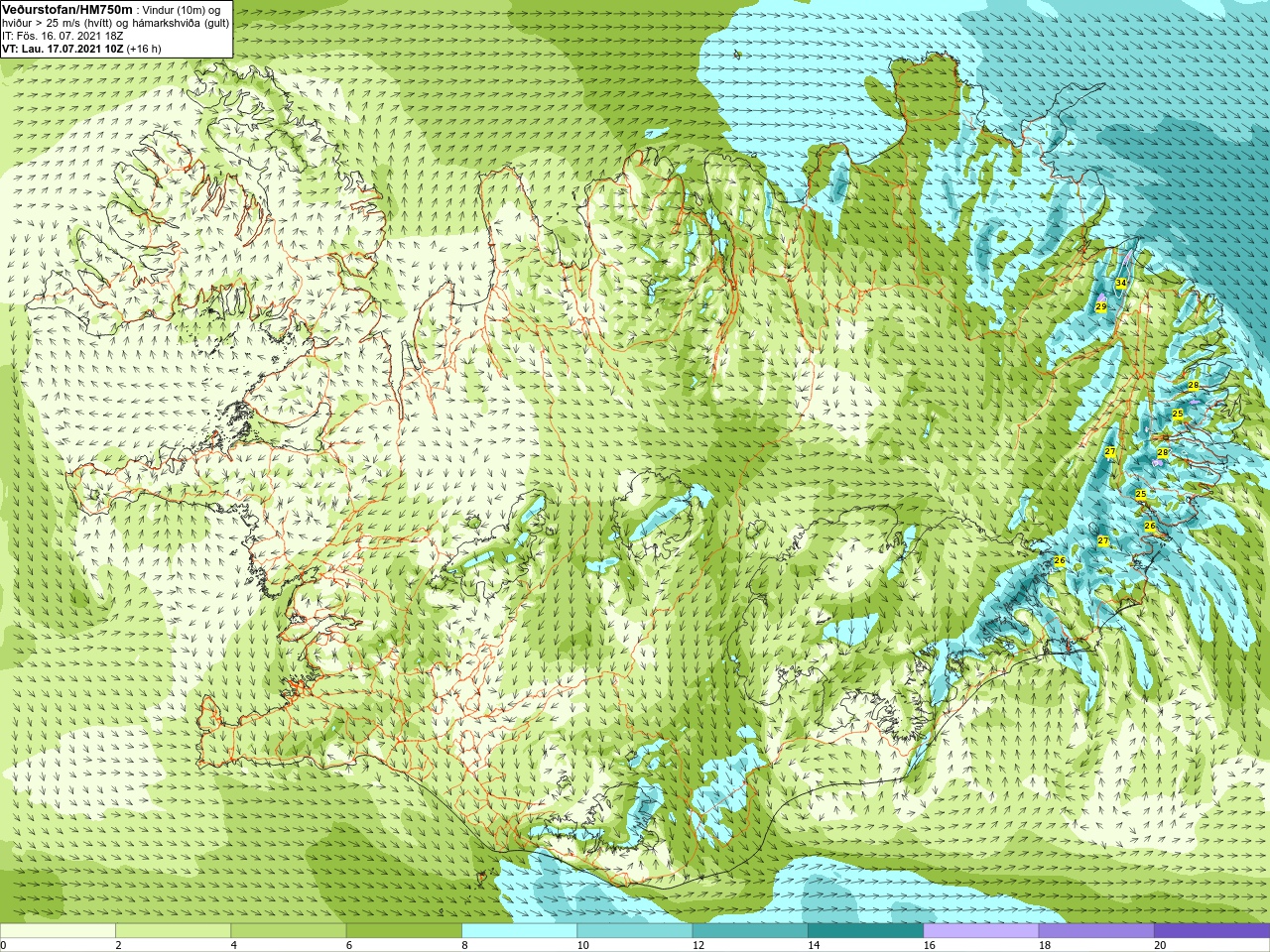Click the scale tick label 2
1270x952 pixels.
pos(118,945)
